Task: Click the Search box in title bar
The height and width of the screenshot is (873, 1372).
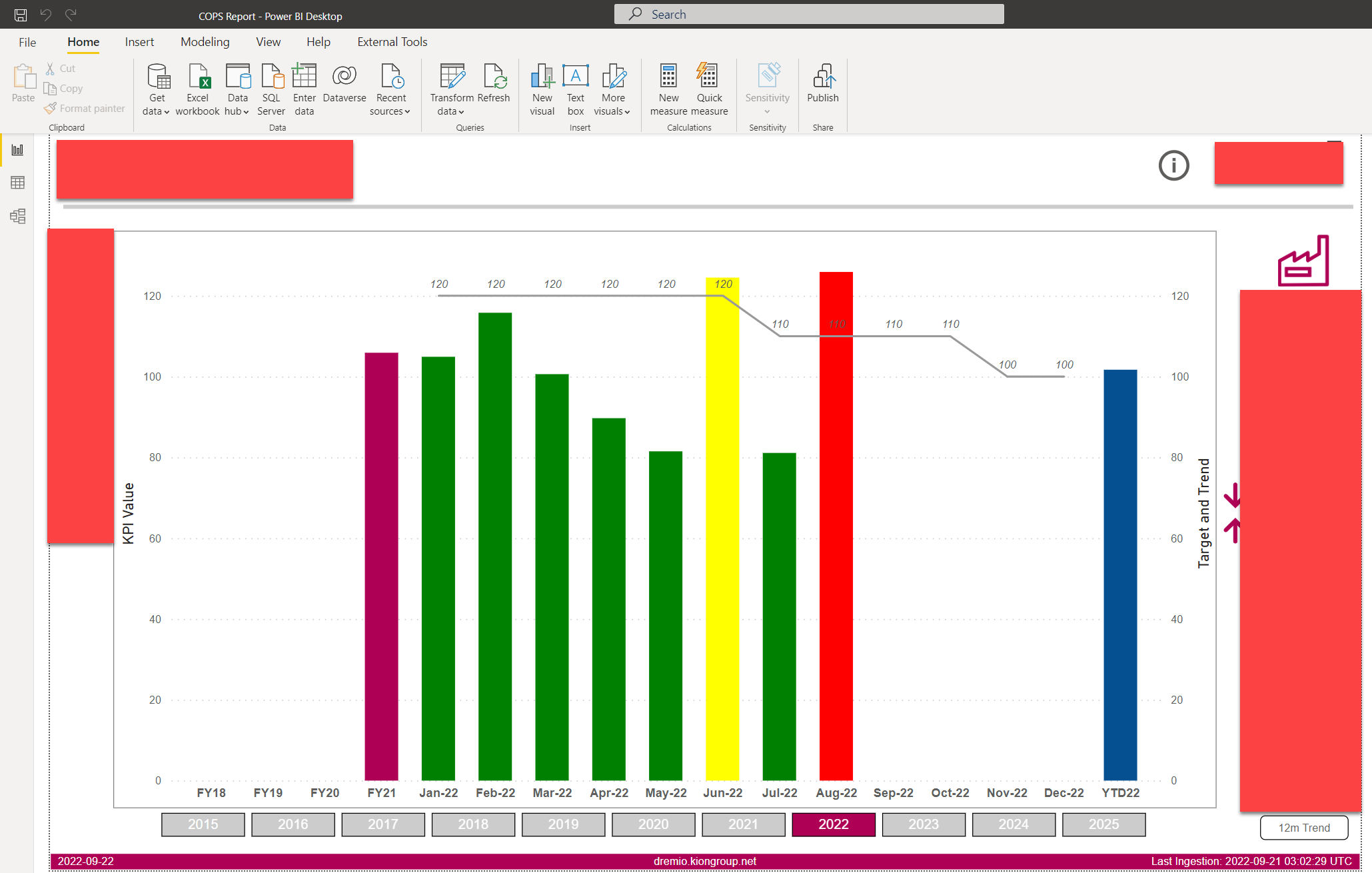Action: tap(809, 15)
